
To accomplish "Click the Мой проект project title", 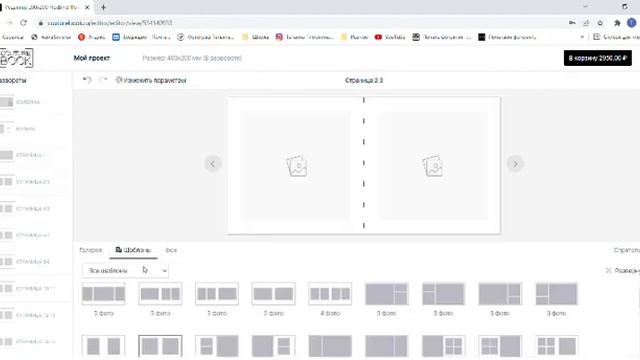I will [91, 58].
